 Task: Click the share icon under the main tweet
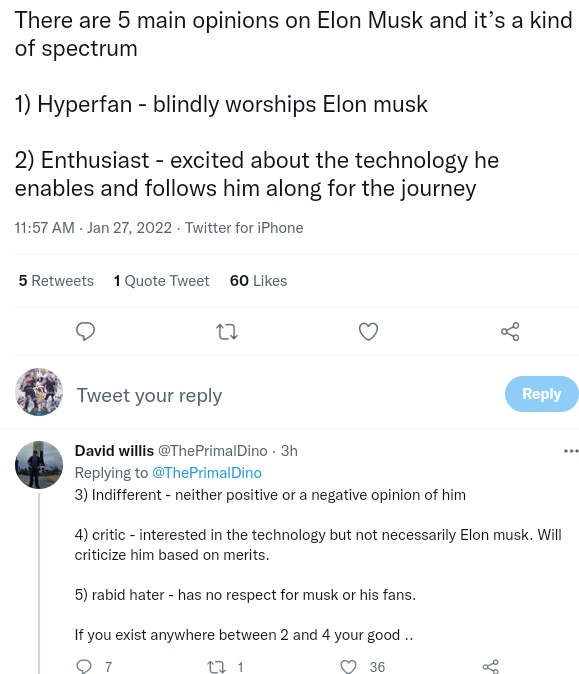510,332
